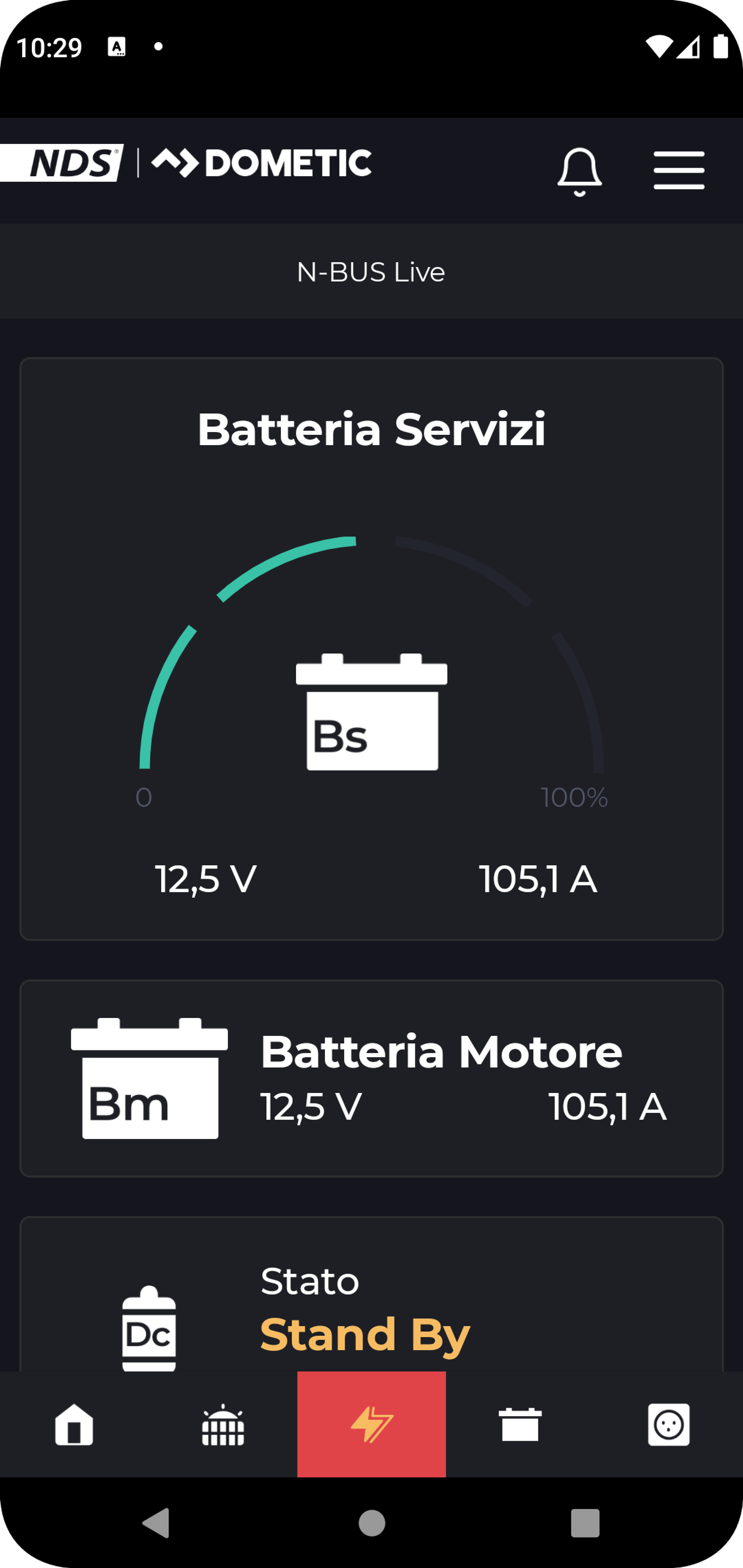The width and height of the screenshot is (743, 1568).
Task: Open the hamburger menu
Action: click(678, 170)
